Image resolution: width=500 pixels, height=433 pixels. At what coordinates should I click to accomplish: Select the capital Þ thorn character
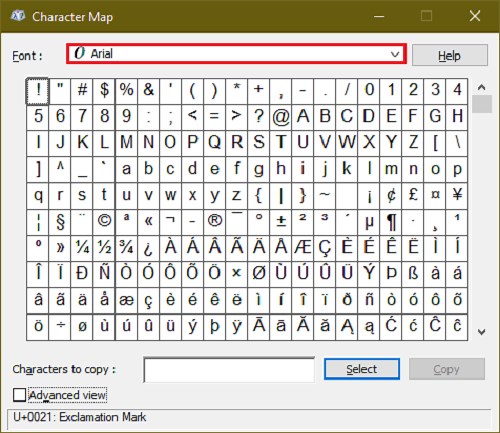click(391, 275)
